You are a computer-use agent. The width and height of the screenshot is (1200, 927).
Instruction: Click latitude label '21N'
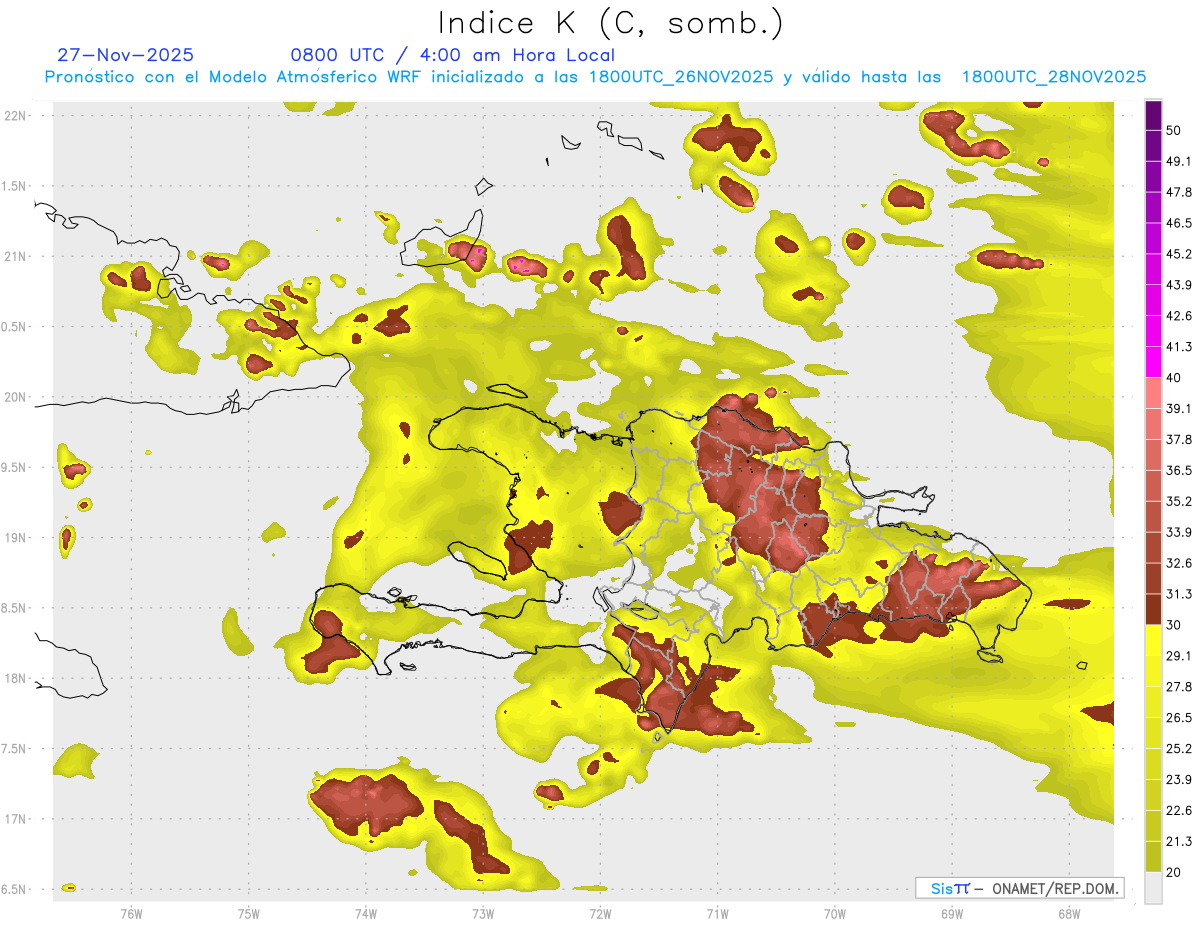(15, 256)
